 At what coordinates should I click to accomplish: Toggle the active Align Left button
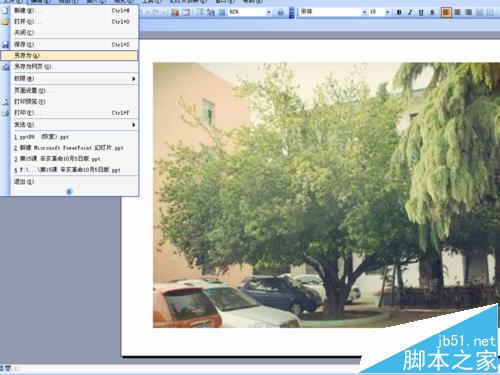point(446,12)
